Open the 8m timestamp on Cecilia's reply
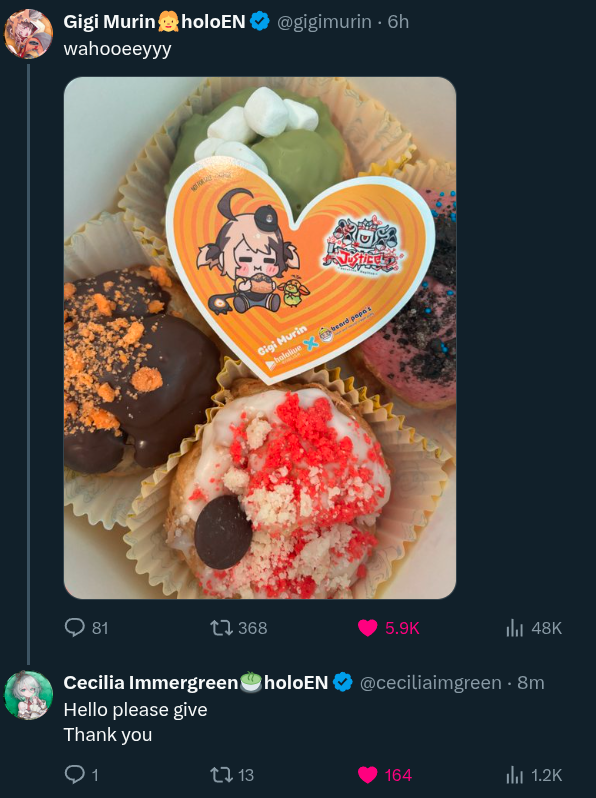The width and height of the screenshot is (596, 798). (531, 682)
